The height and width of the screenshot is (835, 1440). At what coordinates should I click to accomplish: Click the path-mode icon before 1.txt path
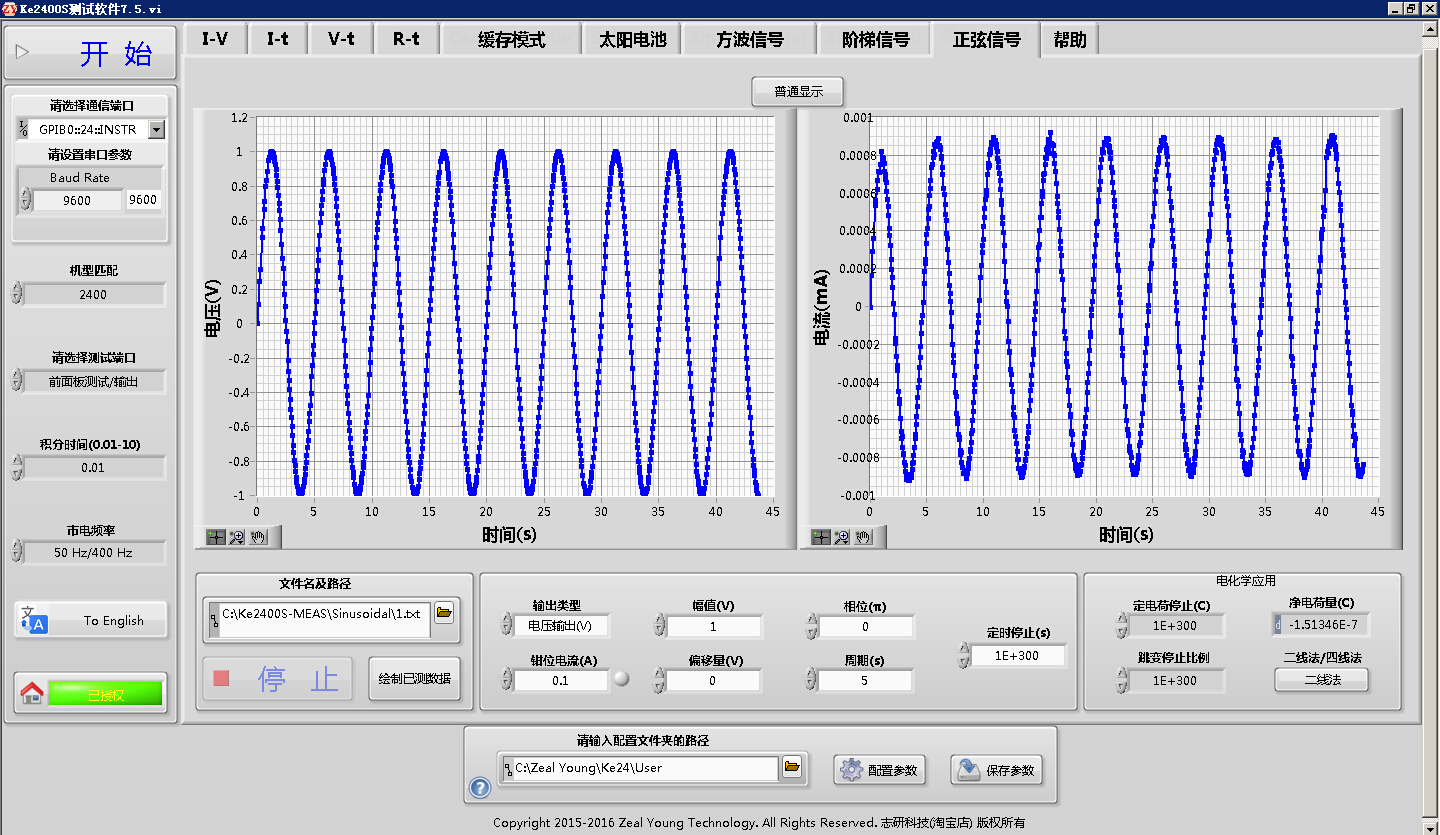(x=213, y=619)
